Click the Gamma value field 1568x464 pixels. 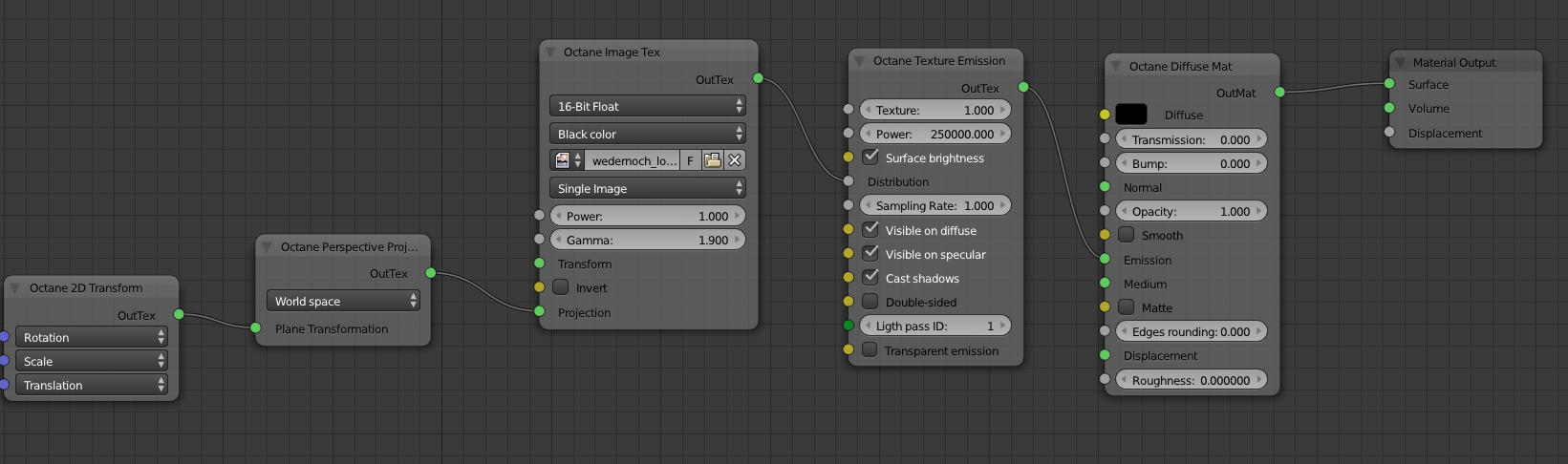pyautogui.click(x=647, y=241)
